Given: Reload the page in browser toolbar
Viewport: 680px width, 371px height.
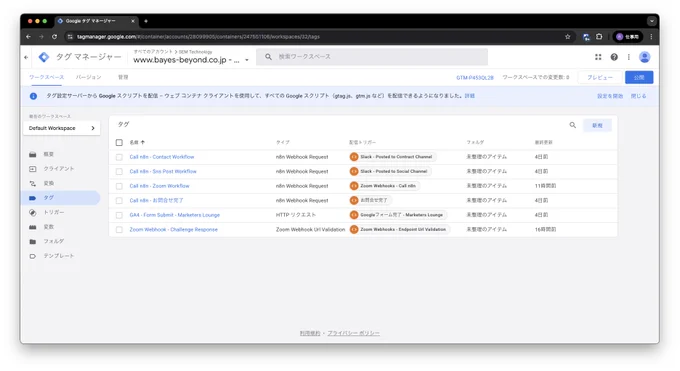Looking at the screenshot, I should tap(54, 37).
